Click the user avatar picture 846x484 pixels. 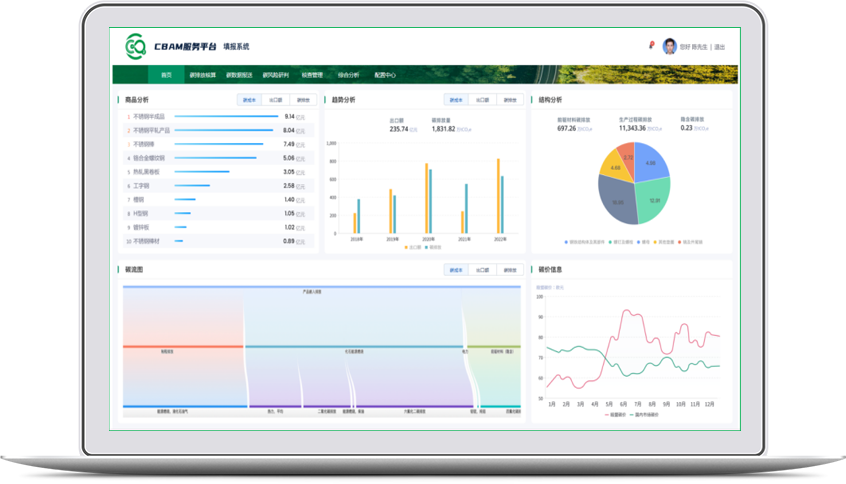669,46
